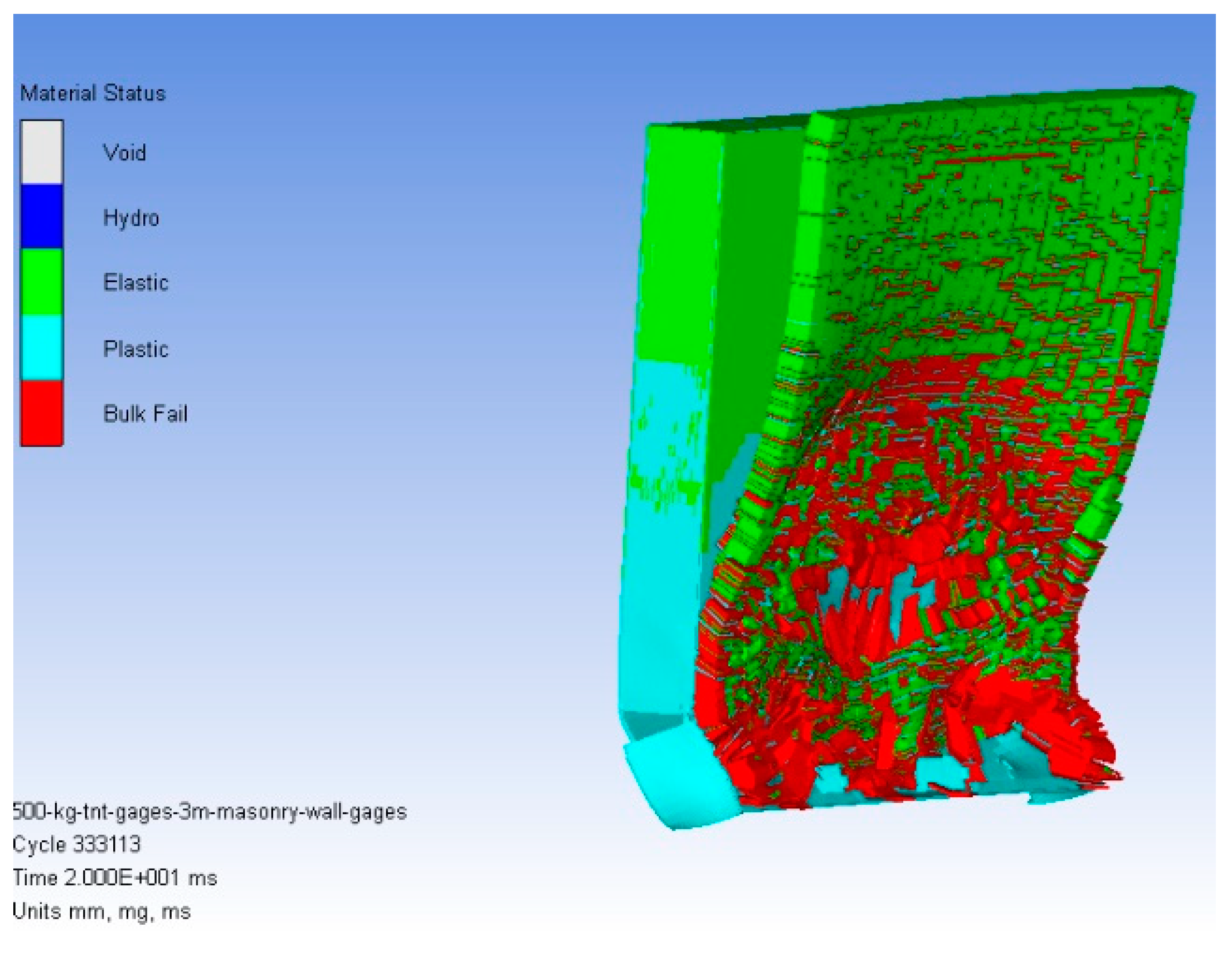Select the Material Status legend title

click(x=93, y=93)
